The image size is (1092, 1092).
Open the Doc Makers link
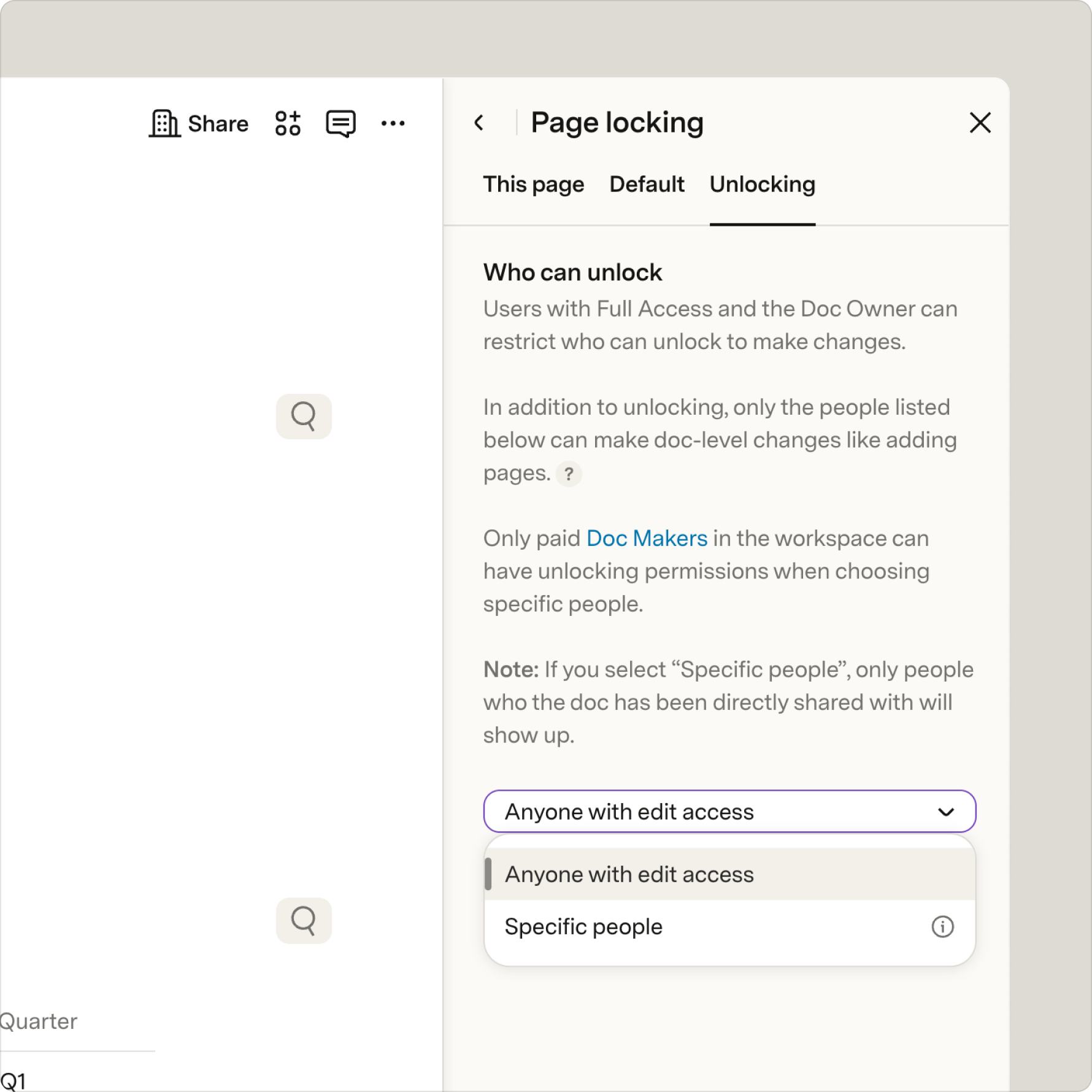[647, 538]
